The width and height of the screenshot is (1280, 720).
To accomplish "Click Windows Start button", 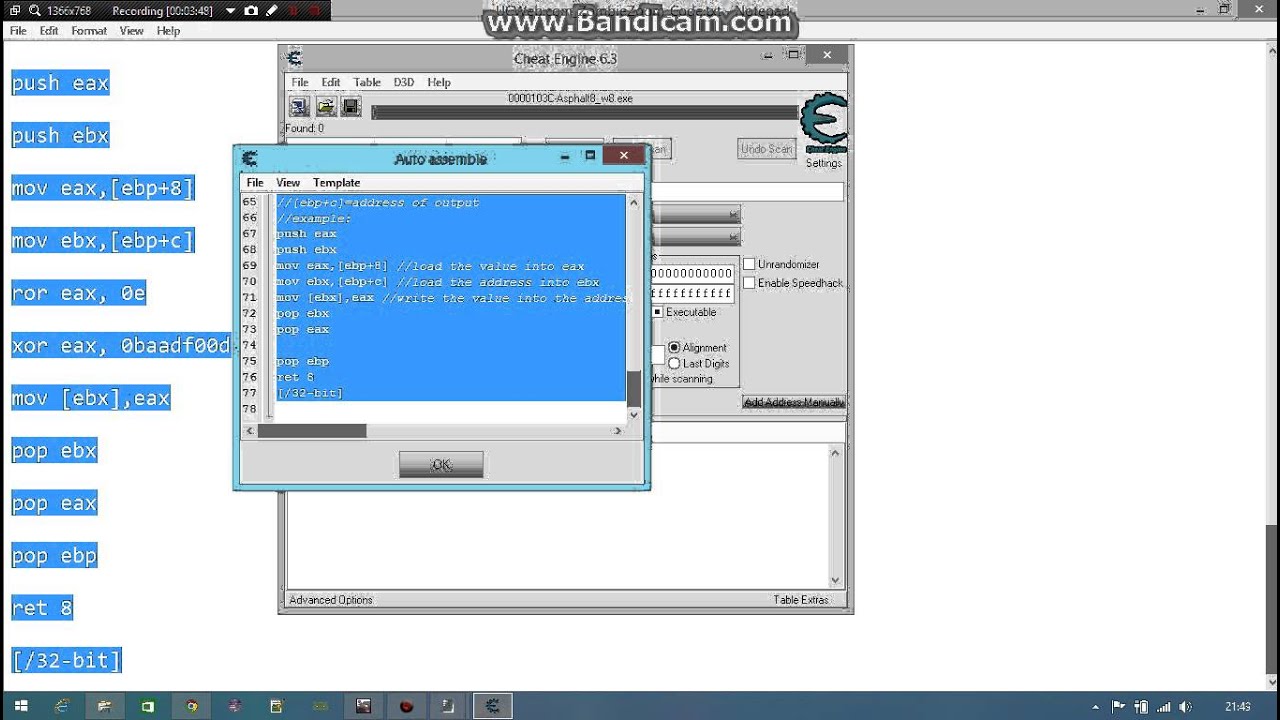I will tap(20, 706).
